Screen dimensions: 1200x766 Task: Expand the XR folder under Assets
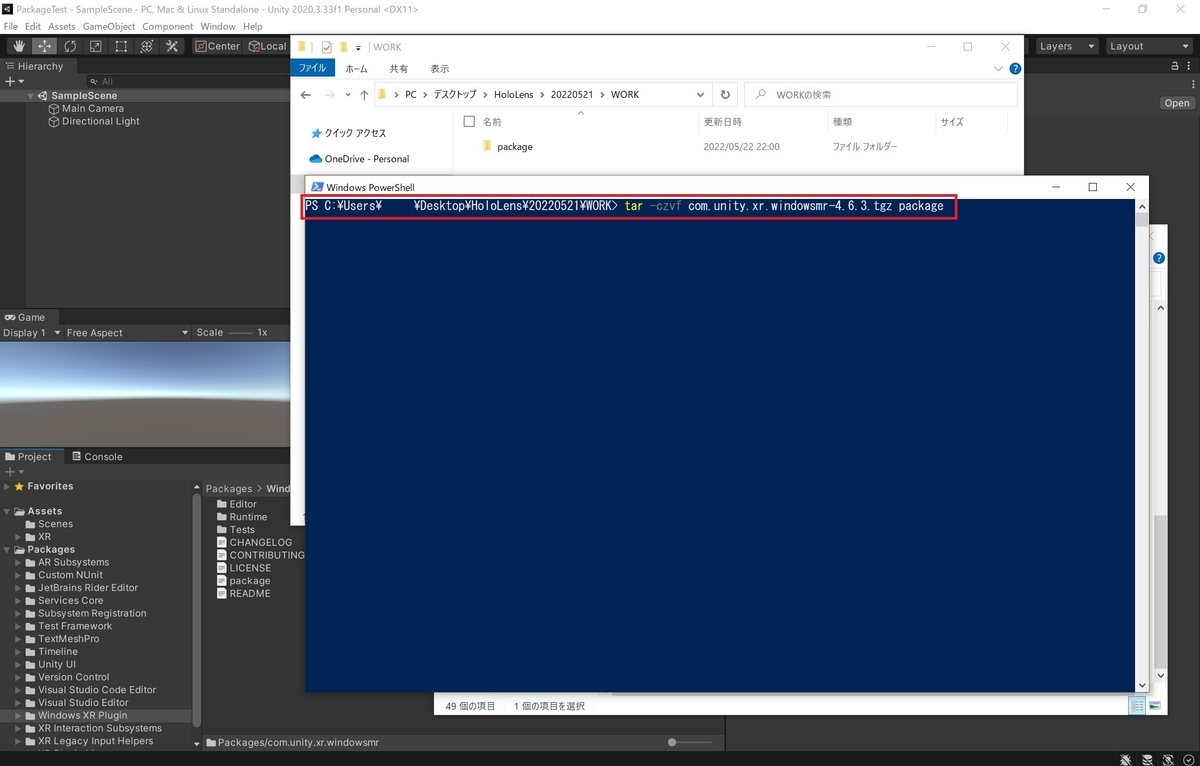(18, 537)
